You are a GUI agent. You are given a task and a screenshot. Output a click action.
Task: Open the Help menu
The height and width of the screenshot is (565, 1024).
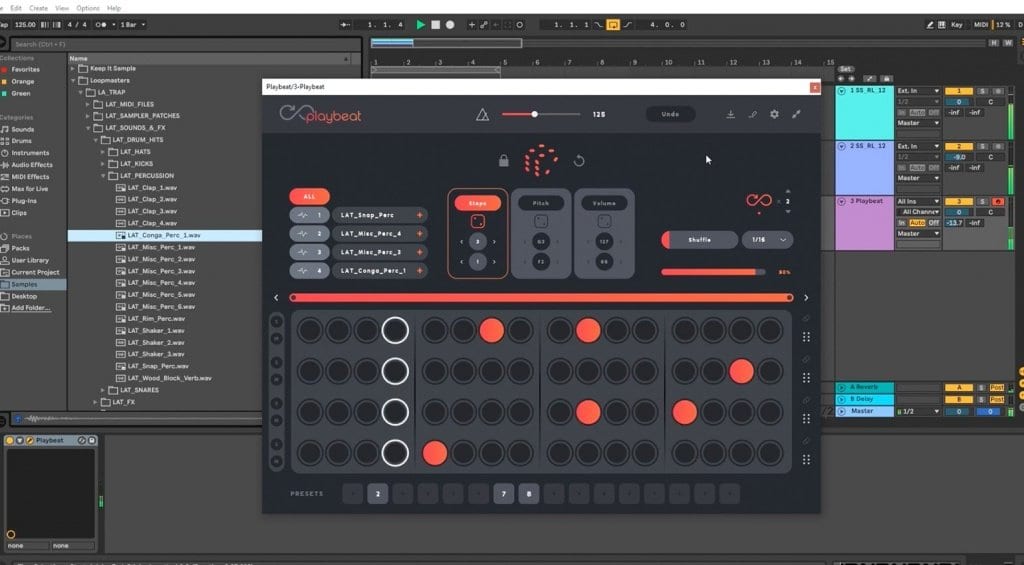(114, 8)
